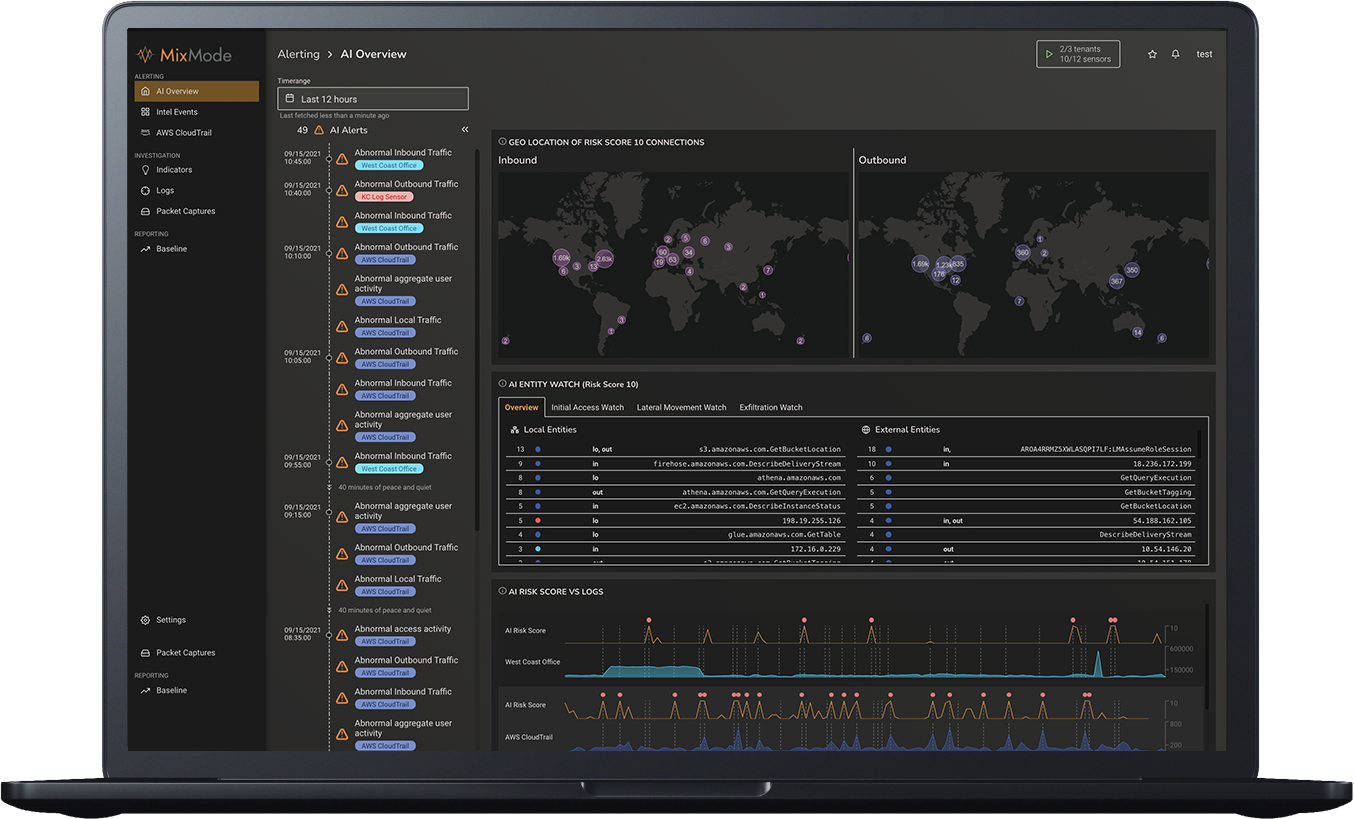
Task: Open notifications bell
Action: tap(1176, 54)
